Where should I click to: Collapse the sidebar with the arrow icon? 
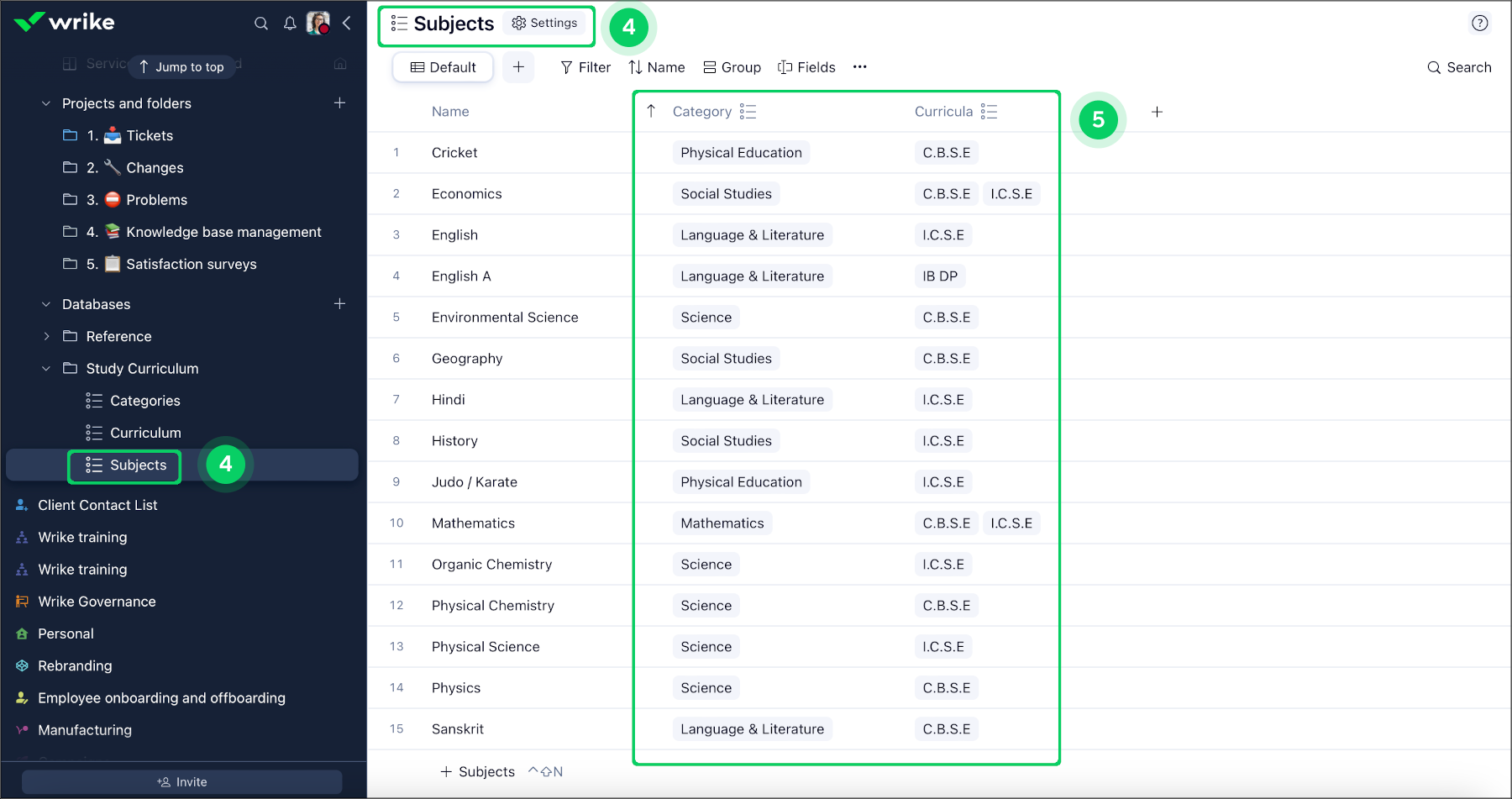coord(347,24)
